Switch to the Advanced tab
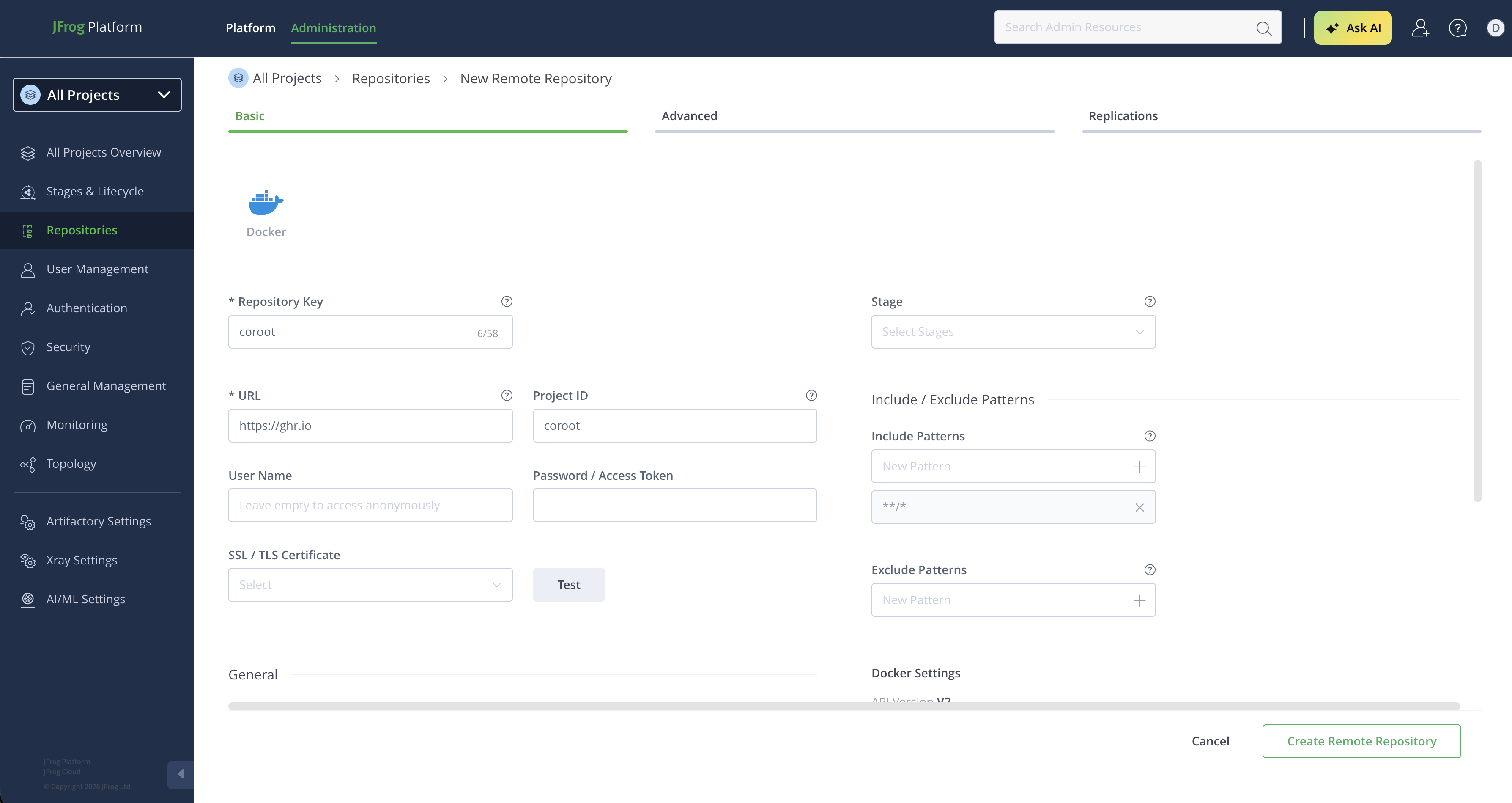 pos(689,116)
